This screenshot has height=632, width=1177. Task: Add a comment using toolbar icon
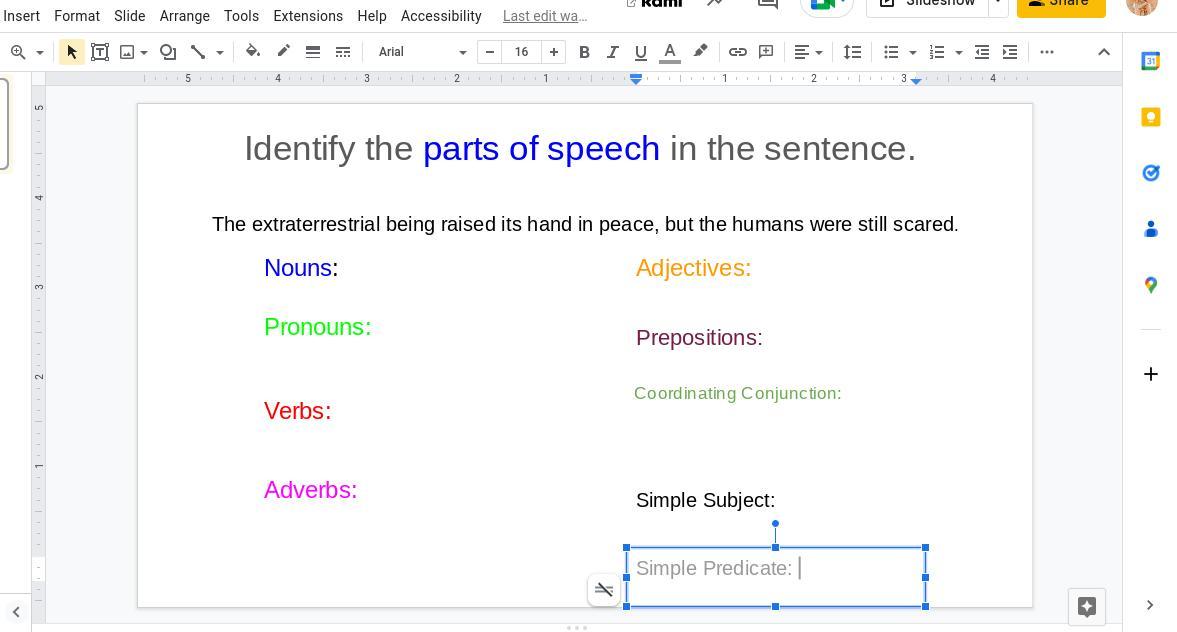pos(766,52)
